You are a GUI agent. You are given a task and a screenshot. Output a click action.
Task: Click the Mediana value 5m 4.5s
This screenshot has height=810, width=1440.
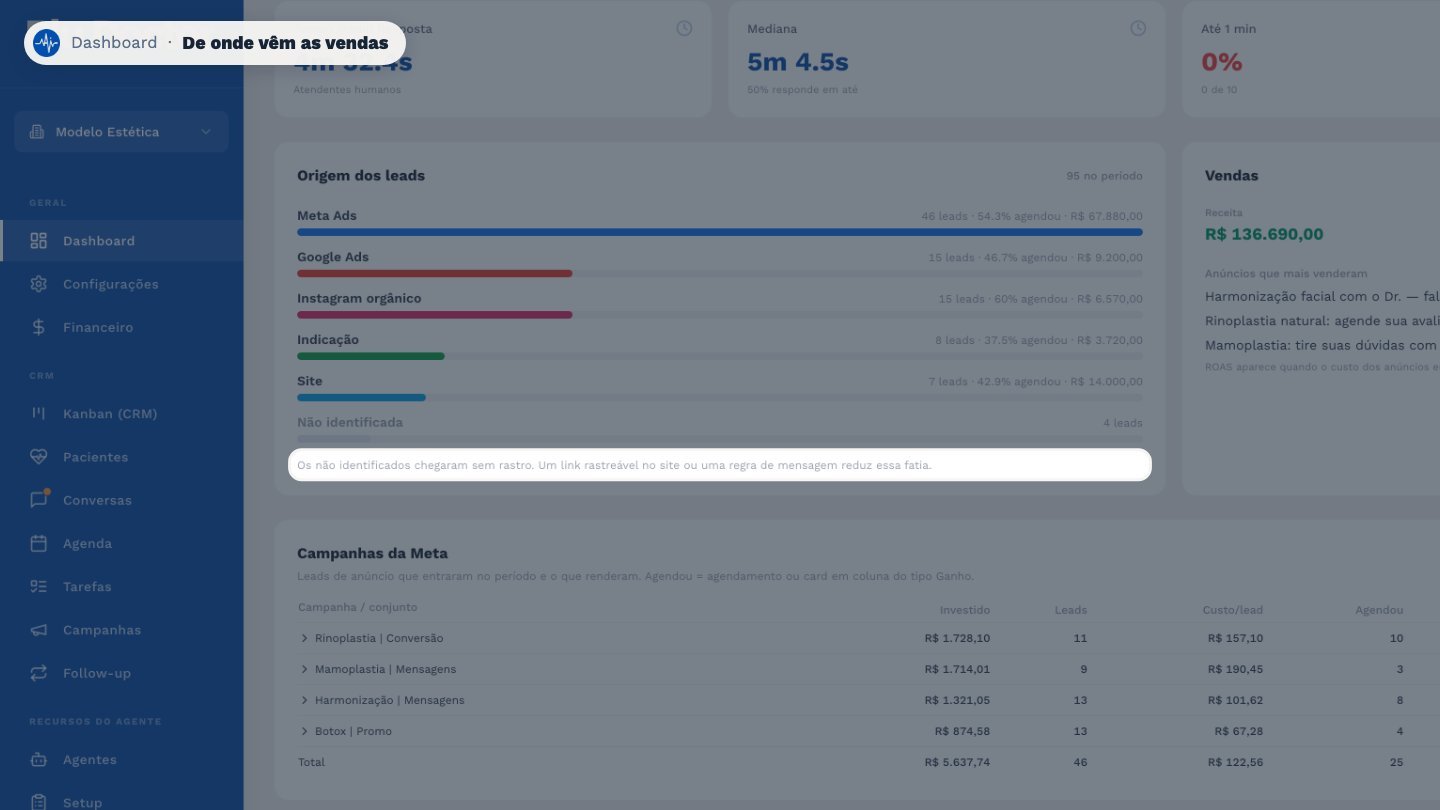click(798, 62)
